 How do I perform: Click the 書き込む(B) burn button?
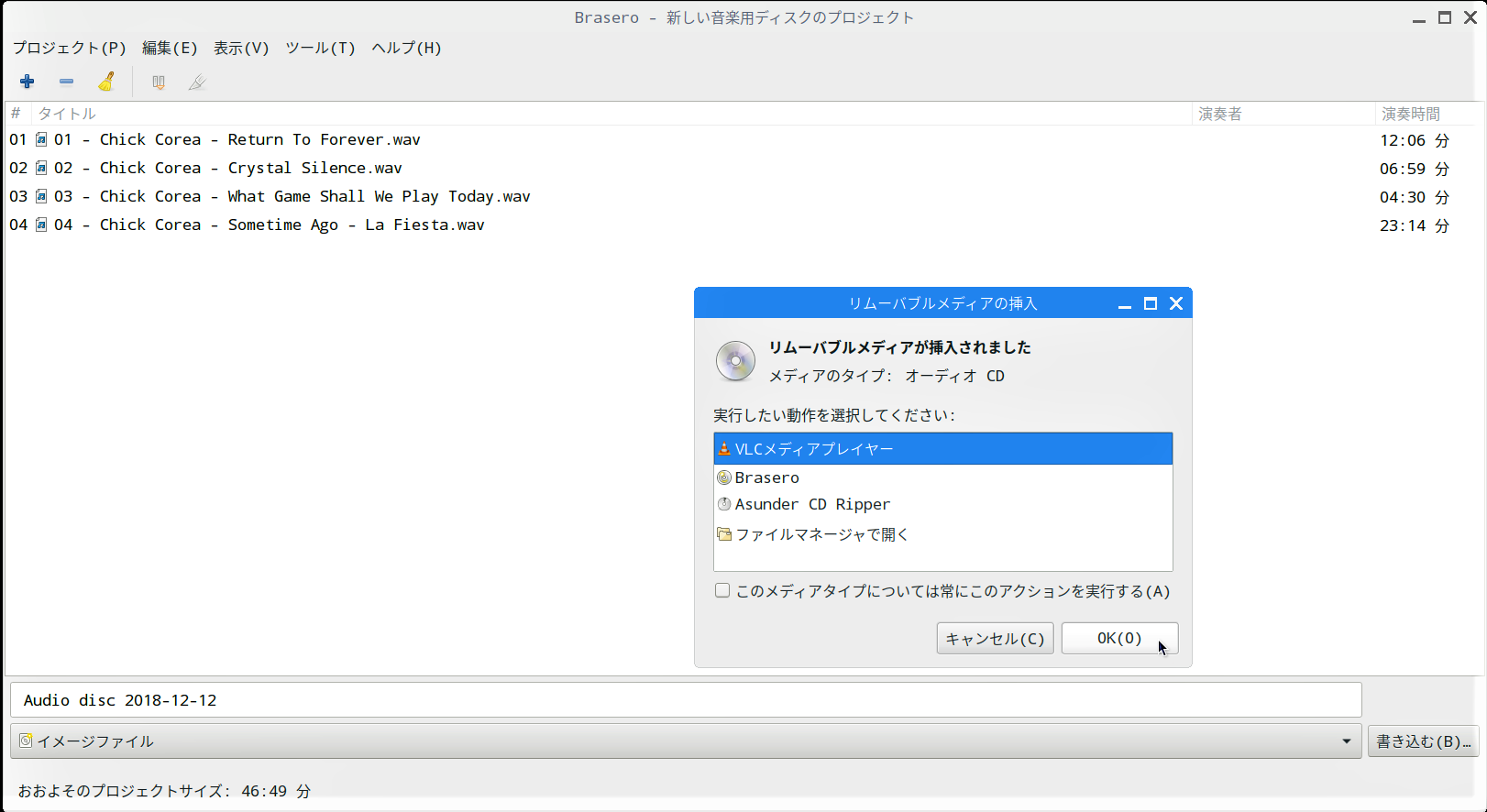[1423, 741]
